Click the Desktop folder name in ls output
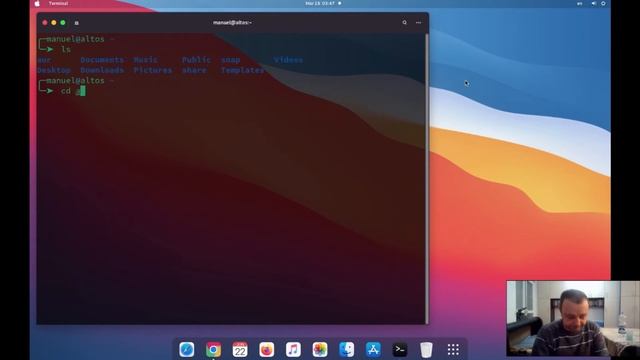This screenshot has width=640, height=360. (x=54, y=70)
